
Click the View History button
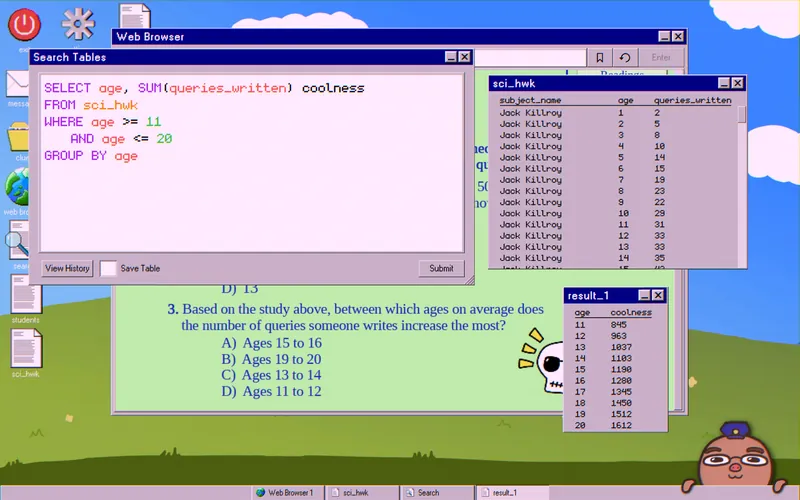67,268
